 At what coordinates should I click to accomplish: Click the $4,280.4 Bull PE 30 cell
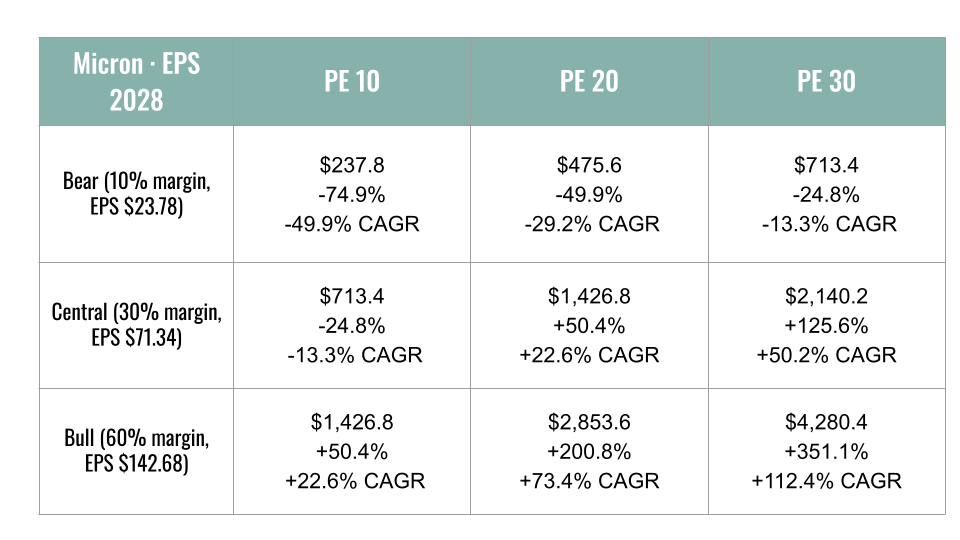click(827, 451)
